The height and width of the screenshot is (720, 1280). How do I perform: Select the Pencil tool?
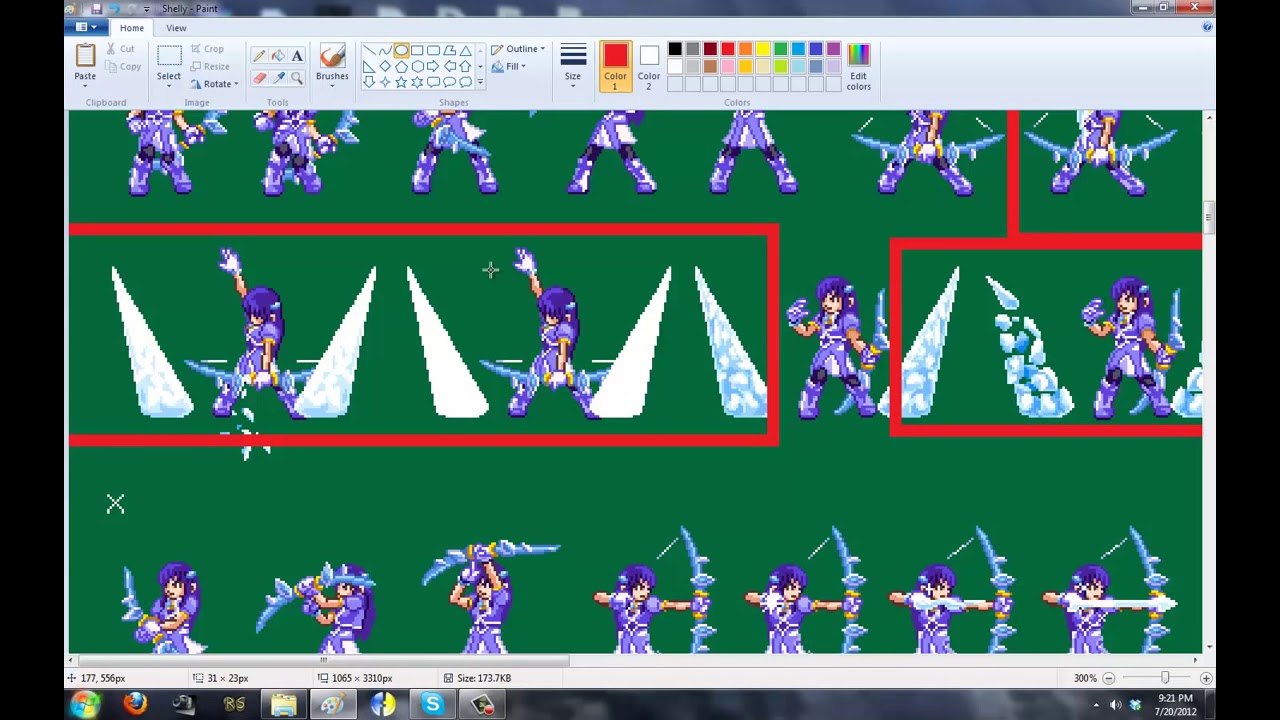tap(259, 57)
